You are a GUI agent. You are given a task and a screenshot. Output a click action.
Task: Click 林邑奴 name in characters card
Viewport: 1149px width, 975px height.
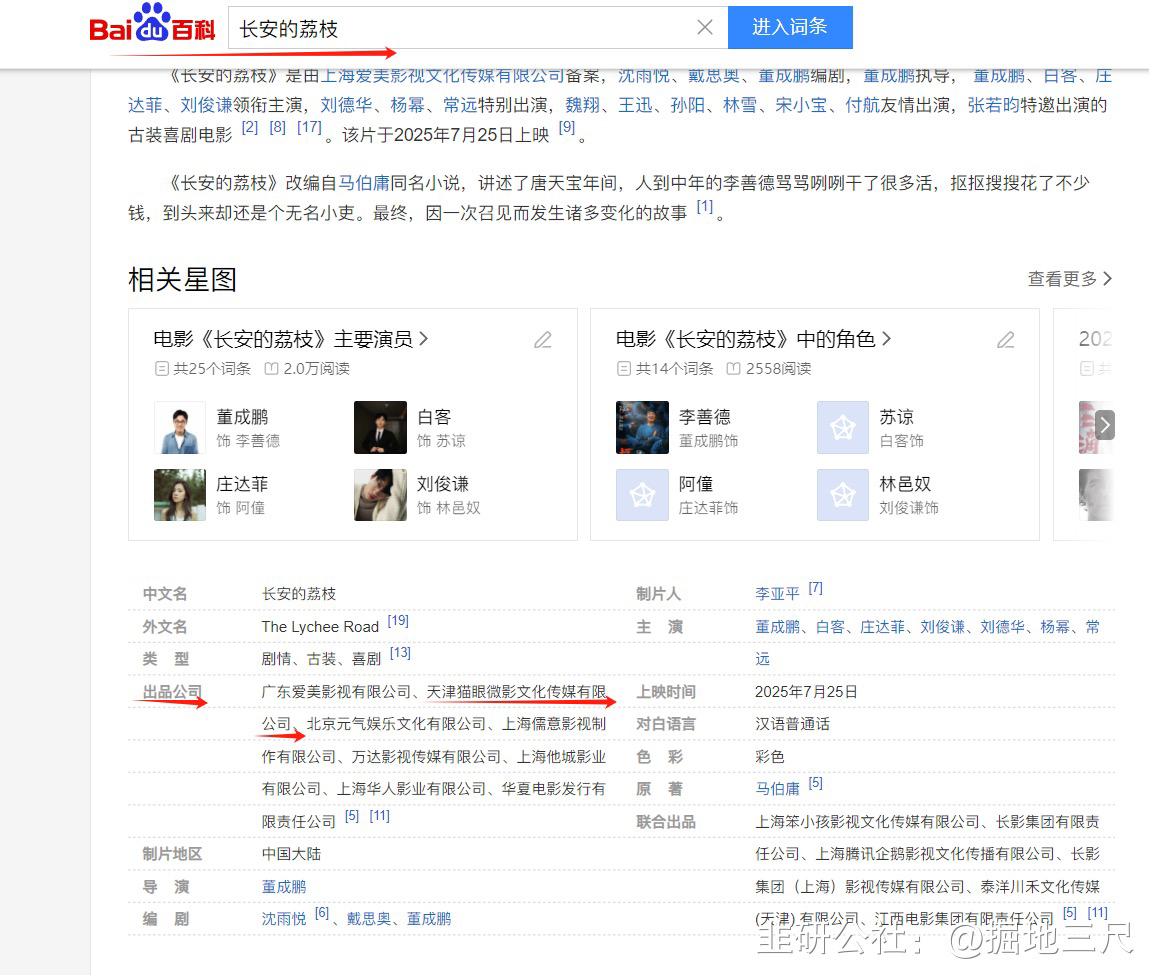point(906,484)
